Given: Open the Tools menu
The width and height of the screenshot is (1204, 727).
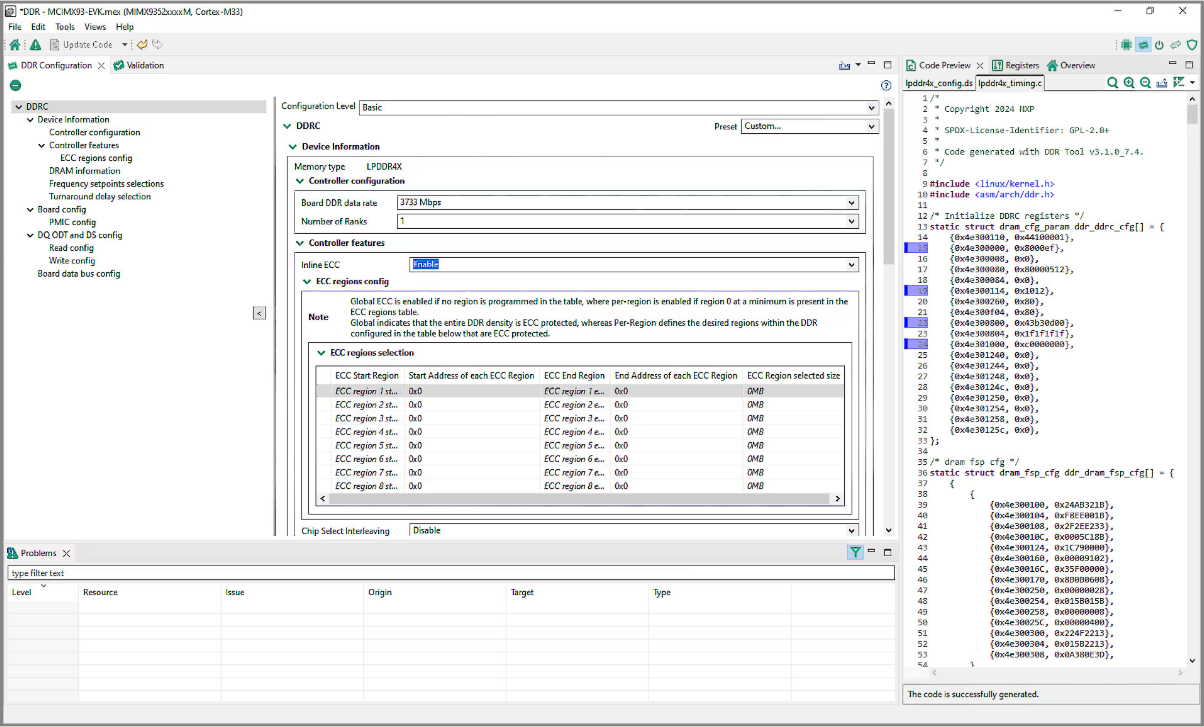Looking at the screenshot, I should 64,27.
